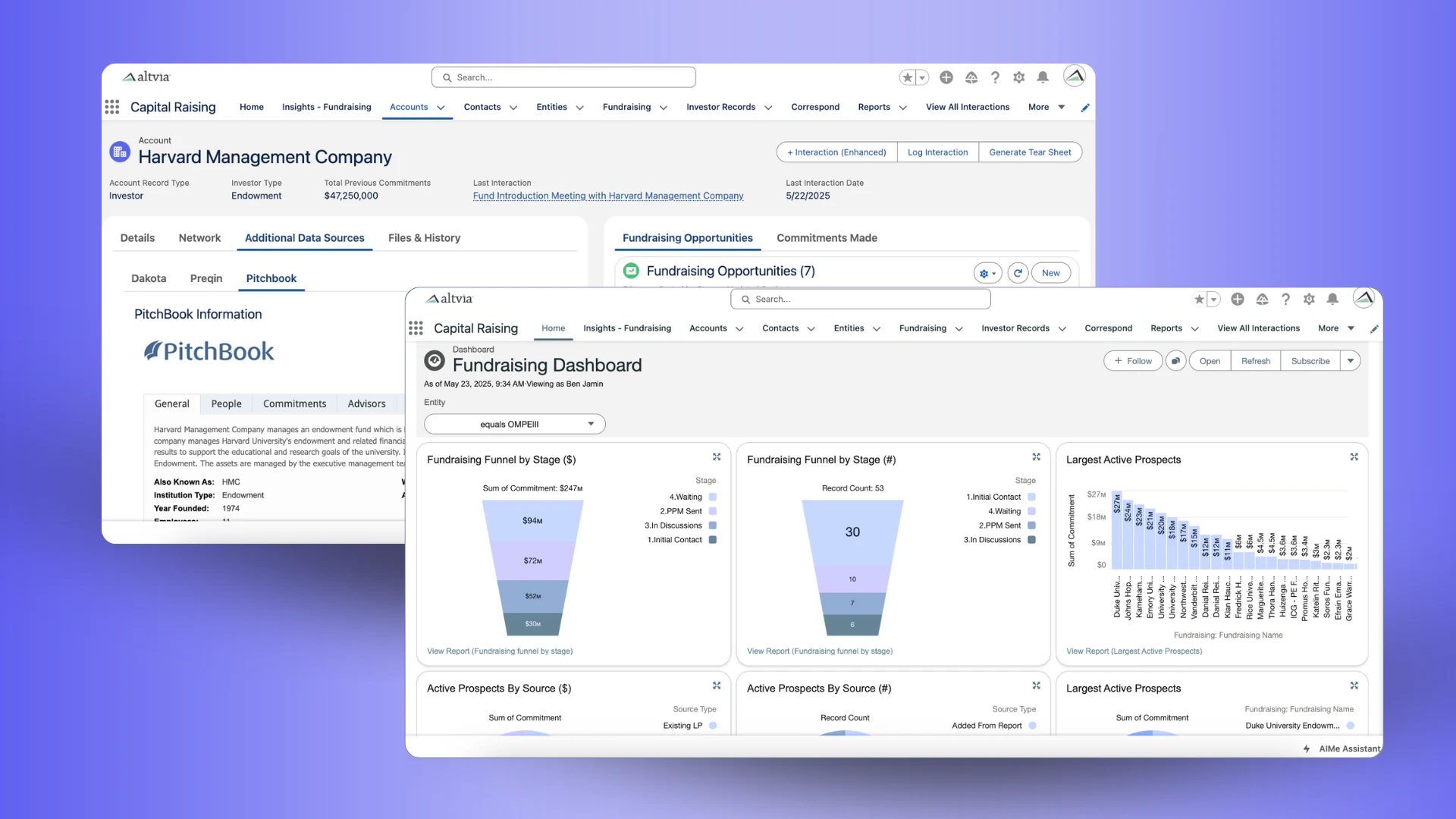Click the Generate Tear Sheet button
The width and height of the screenshot is (1456, 819).
pos(1031,152)
